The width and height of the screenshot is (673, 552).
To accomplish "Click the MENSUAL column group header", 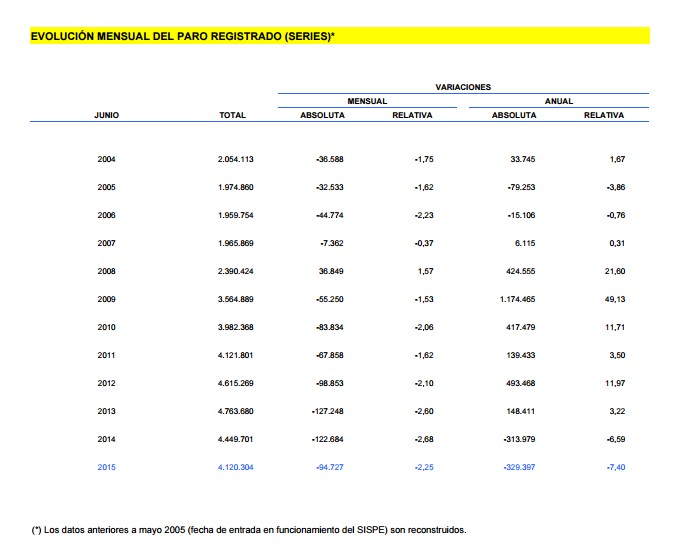I will coord(367,101).
